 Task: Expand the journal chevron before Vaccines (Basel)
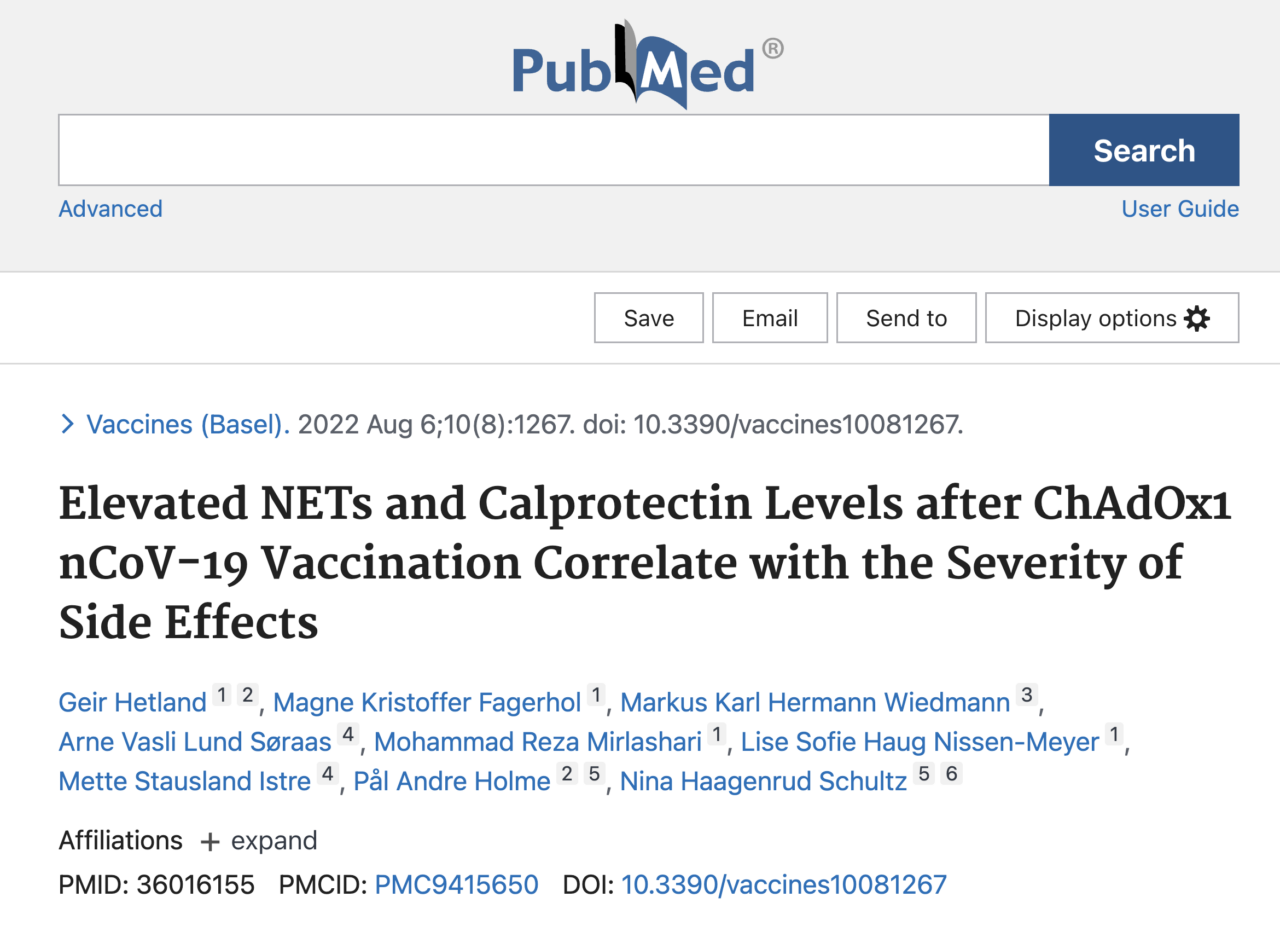[67, 425]
